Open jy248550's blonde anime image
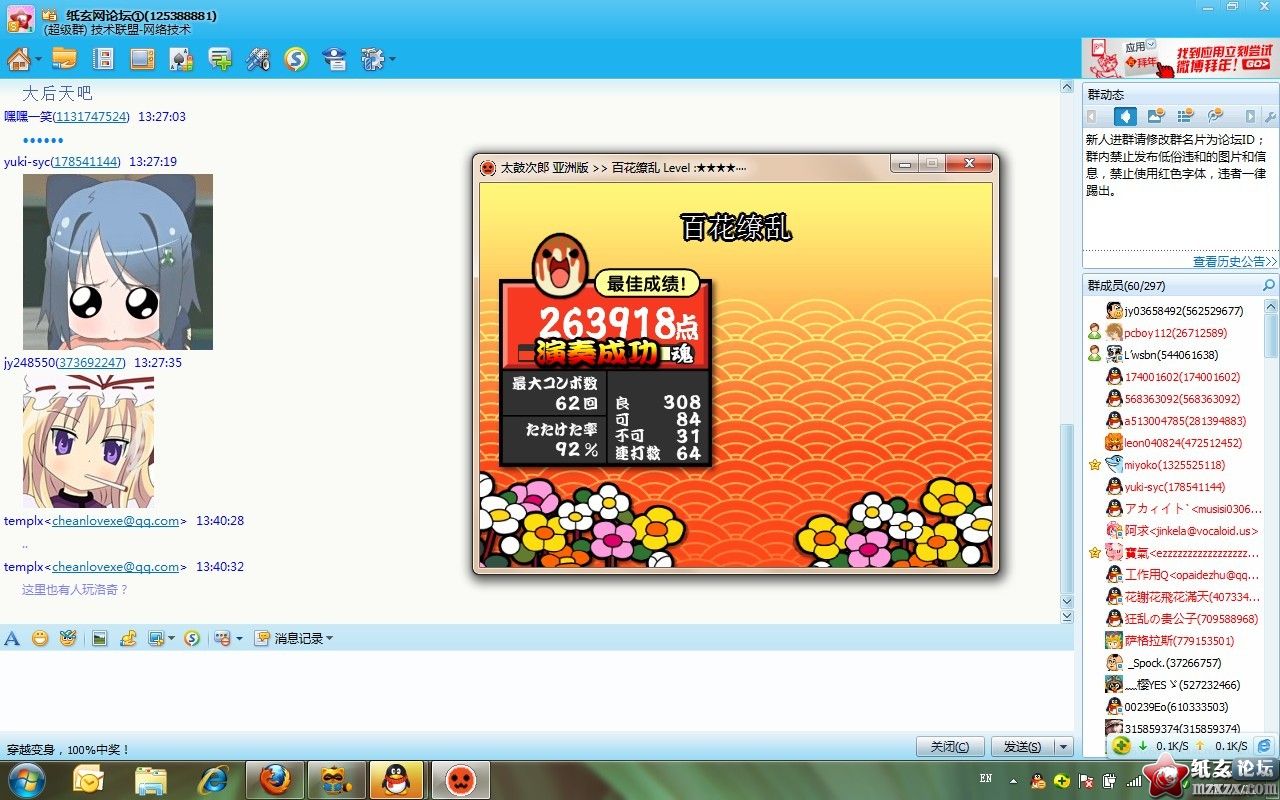Viewport: 1280px width, 800px height. (x=88, y=441)
